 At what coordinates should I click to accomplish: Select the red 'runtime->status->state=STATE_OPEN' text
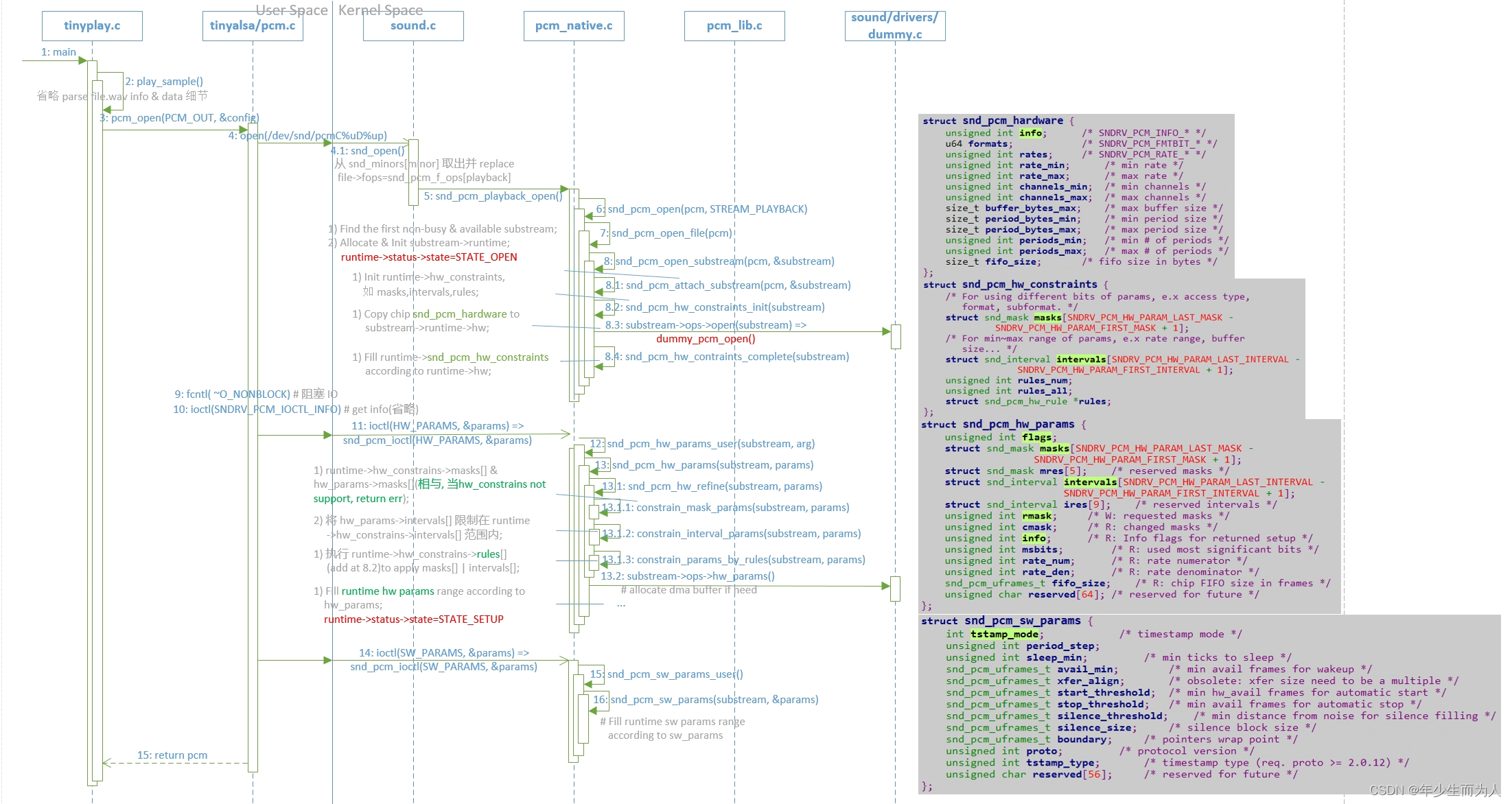(x=429, y=257)
